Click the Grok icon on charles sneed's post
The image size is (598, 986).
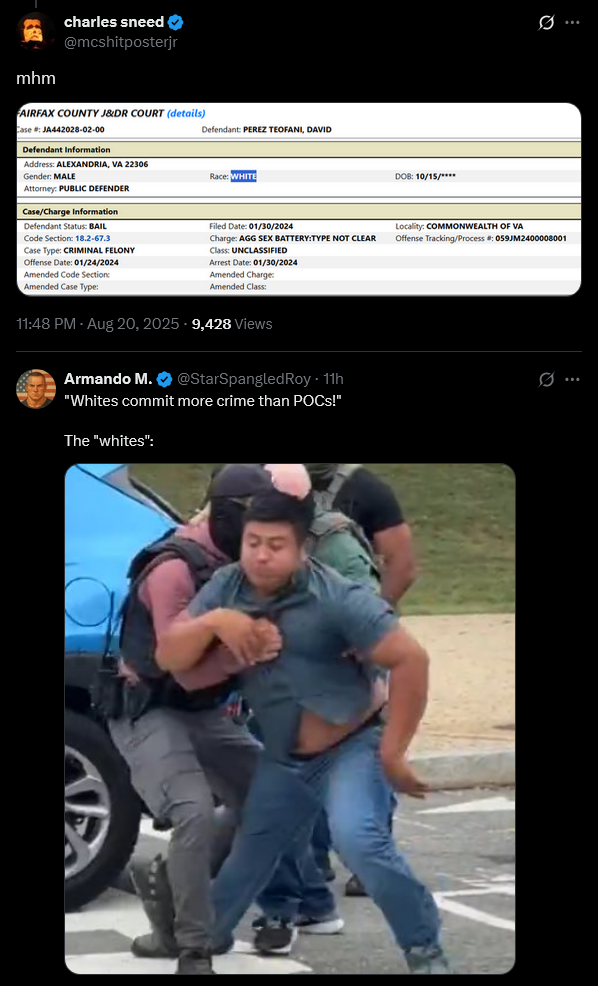coord(546,23)
